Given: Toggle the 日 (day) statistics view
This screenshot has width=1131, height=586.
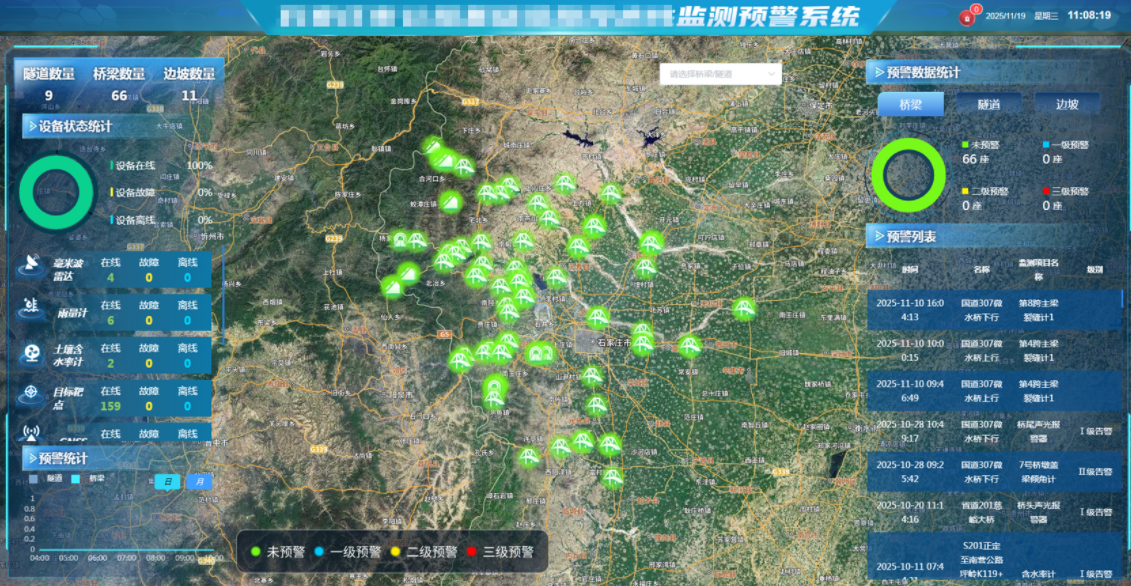Looking at the screenshot, I should pyautogui.click(x=167, y=482).
